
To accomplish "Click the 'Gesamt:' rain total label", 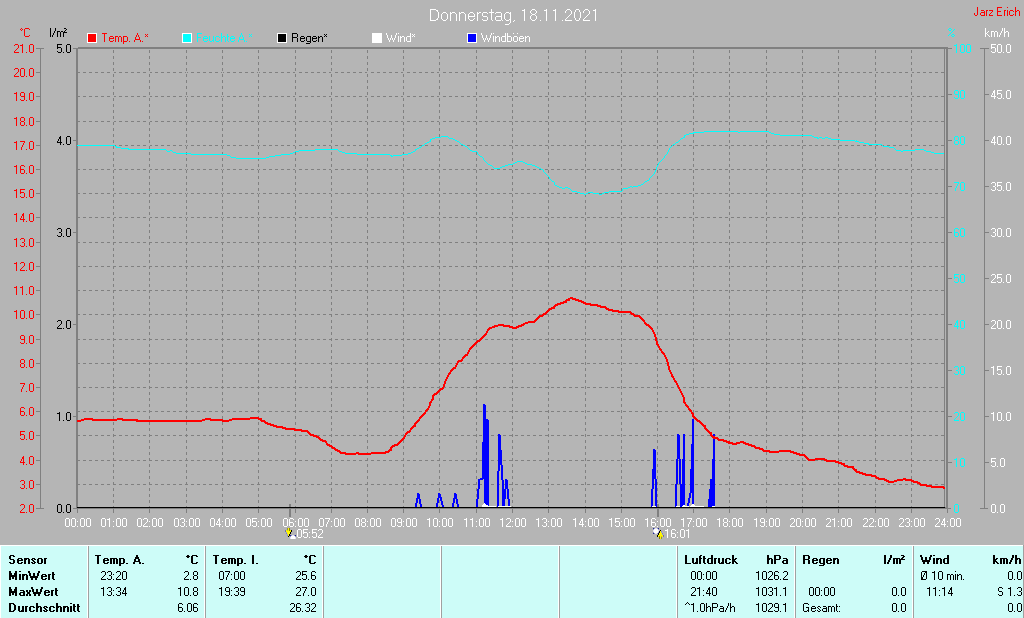I will point(822,608).
